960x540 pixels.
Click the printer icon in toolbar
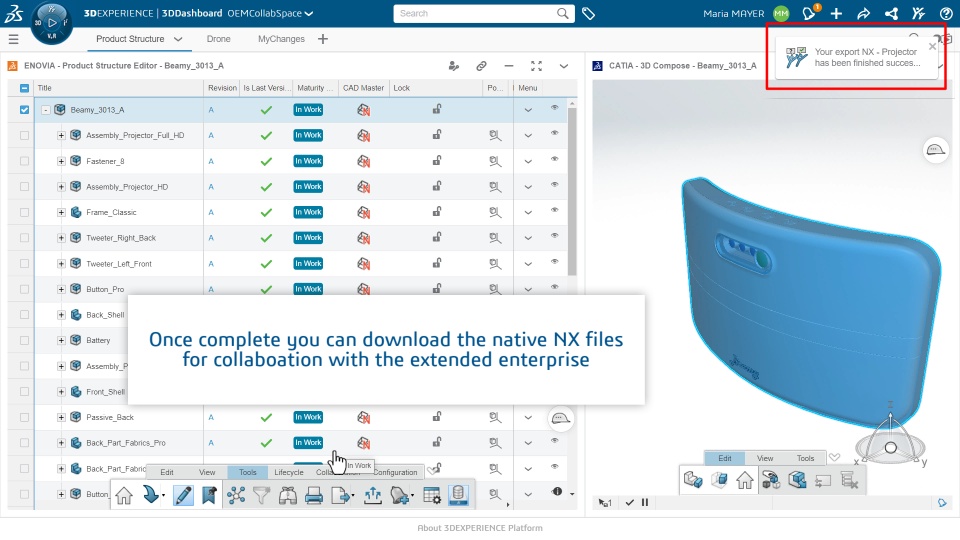pos(313,495)
